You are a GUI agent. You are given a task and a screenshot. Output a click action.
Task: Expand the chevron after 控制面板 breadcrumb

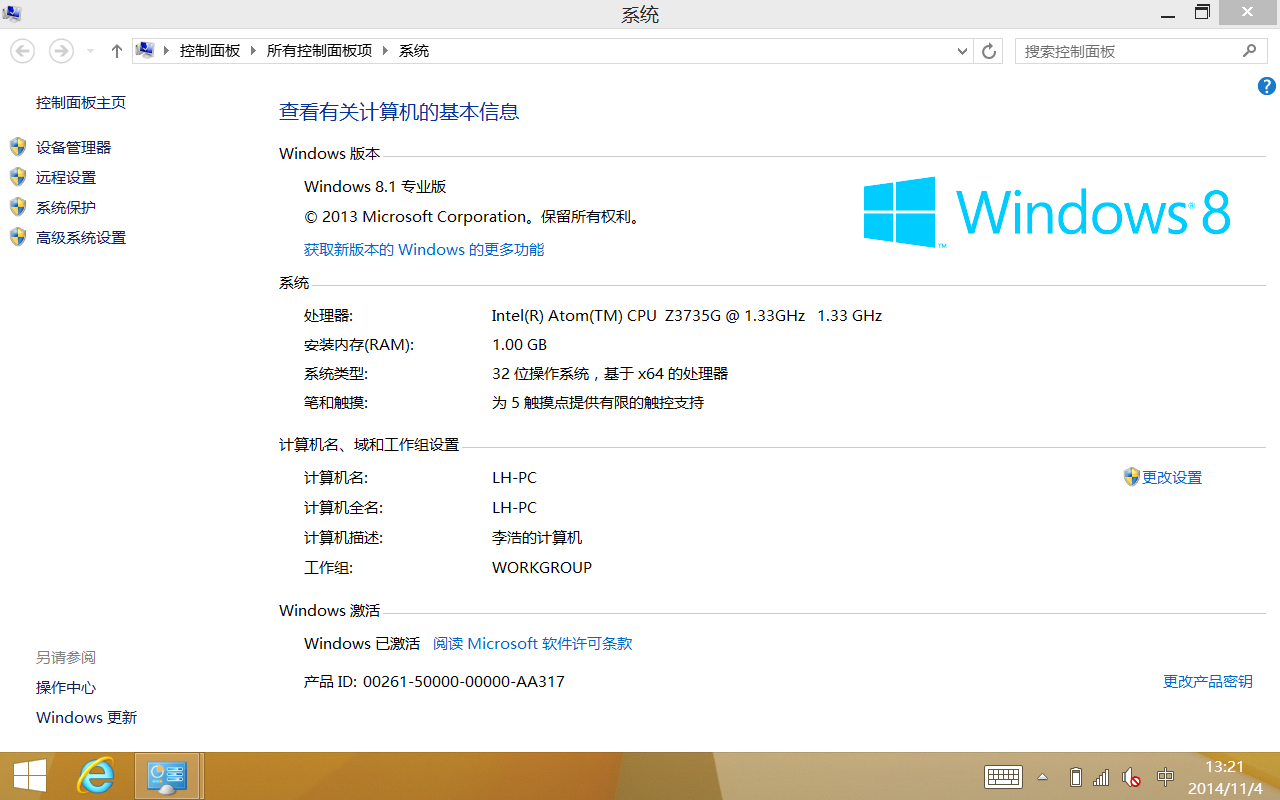tap(254, 51)
